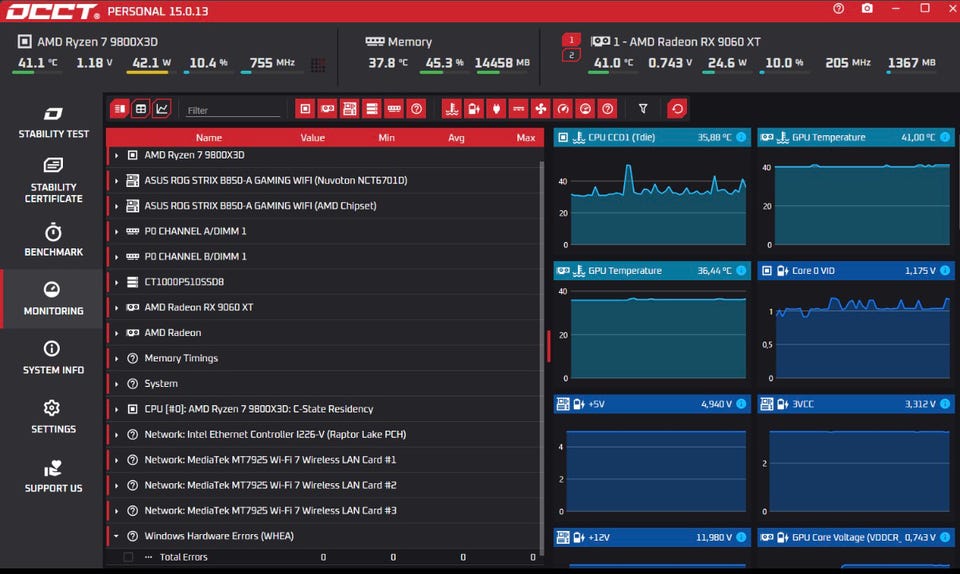Toggle the current sensor filter icon
960x574 pixels.
(x=519, y=109)
